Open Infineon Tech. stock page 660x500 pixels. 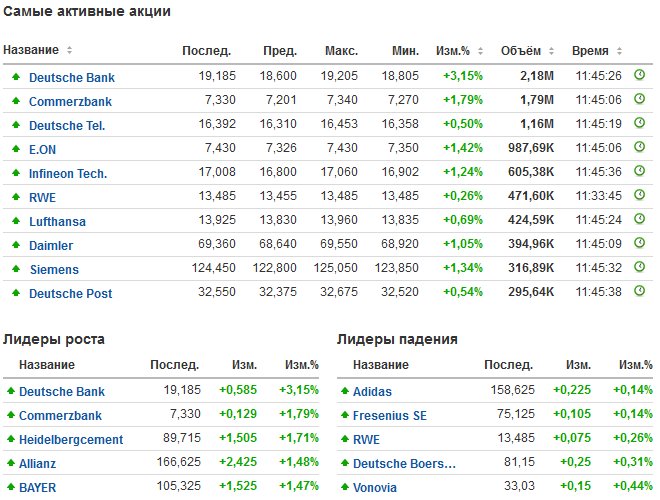[68, 173]
